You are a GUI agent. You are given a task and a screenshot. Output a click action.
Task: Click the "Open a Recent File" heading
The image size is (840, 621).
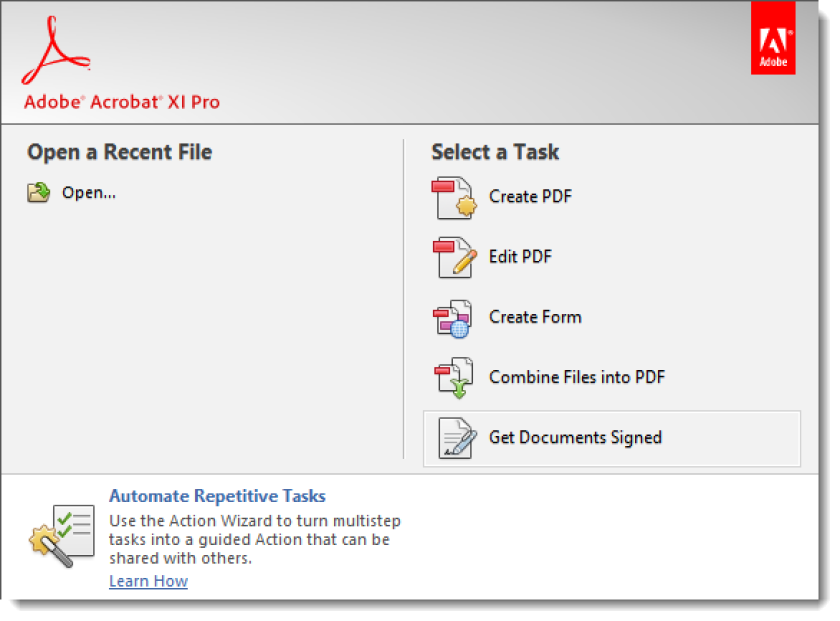click(x=120, y=152)
